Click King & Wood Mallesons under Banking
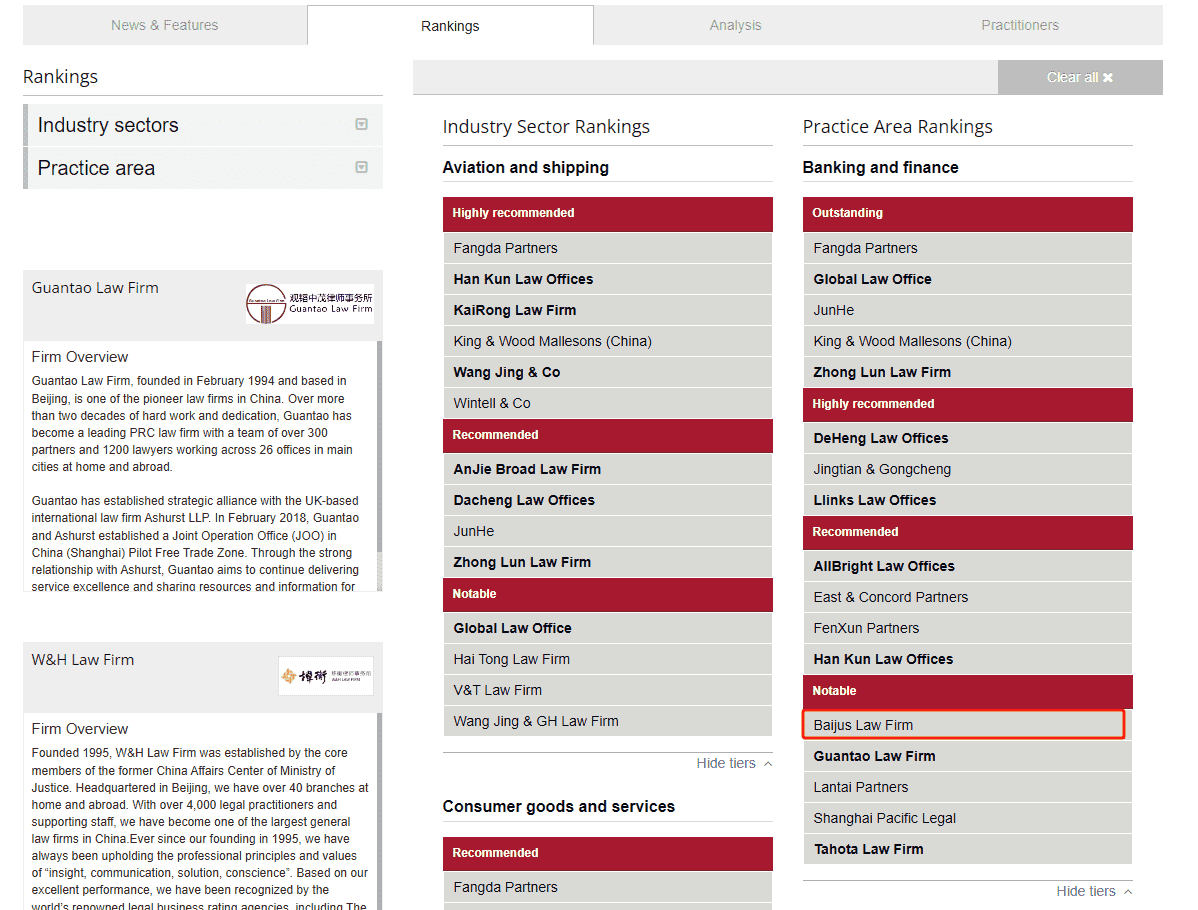 coord(967,342)
